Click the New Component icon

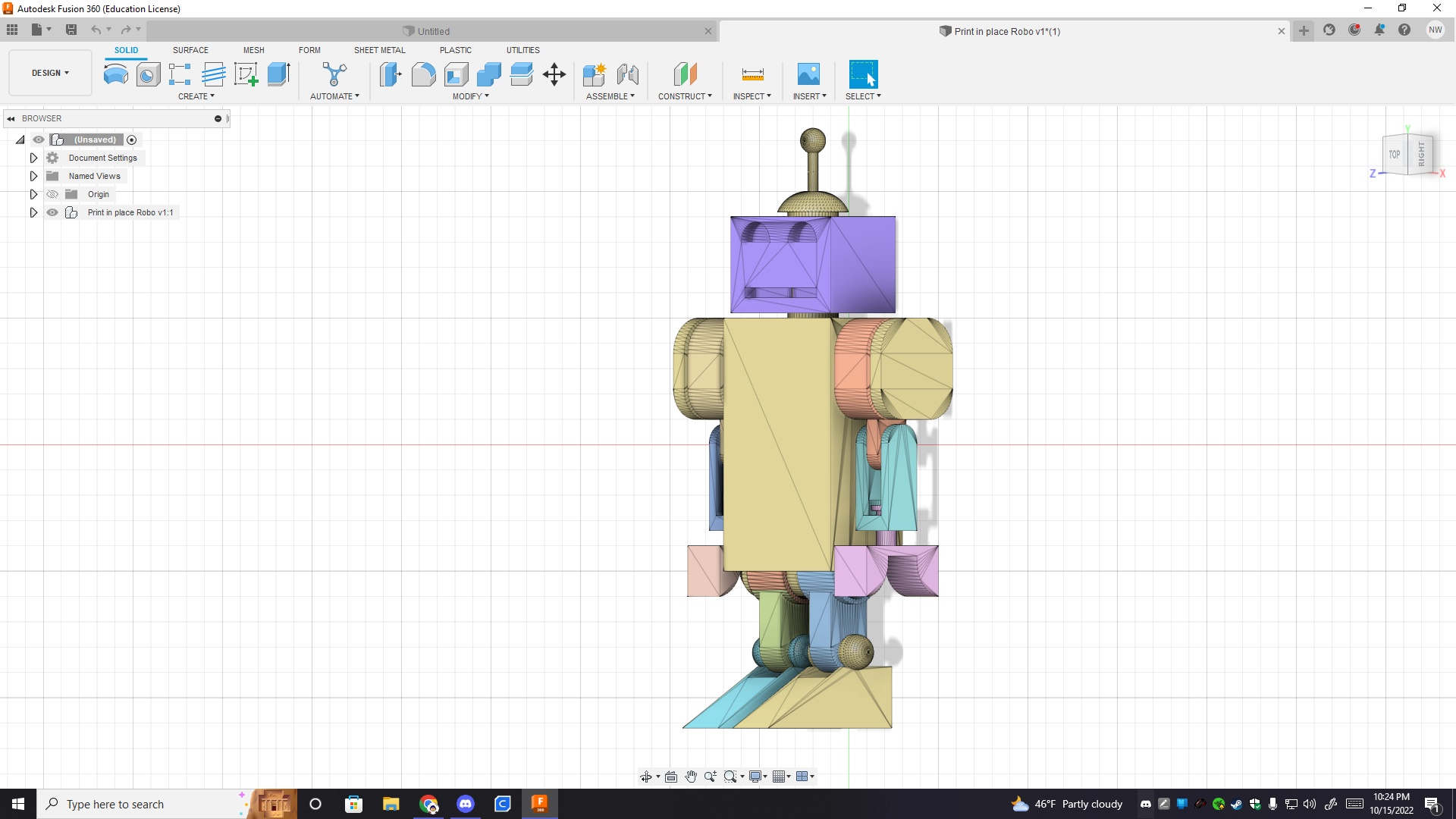pyautogui.click(x=595, y=74)
